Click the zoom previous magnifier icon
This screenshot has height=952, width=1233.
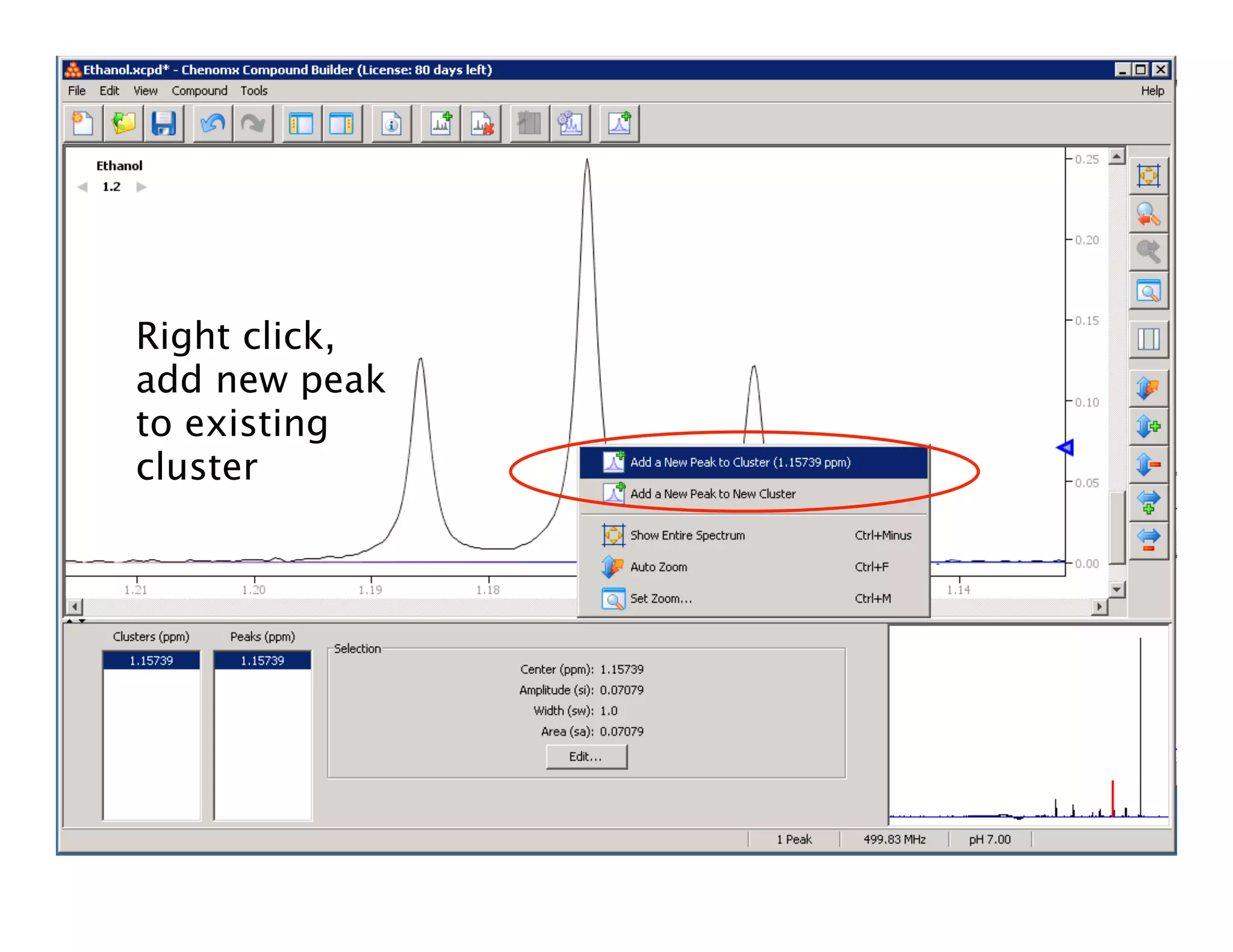pos(1148,214)
